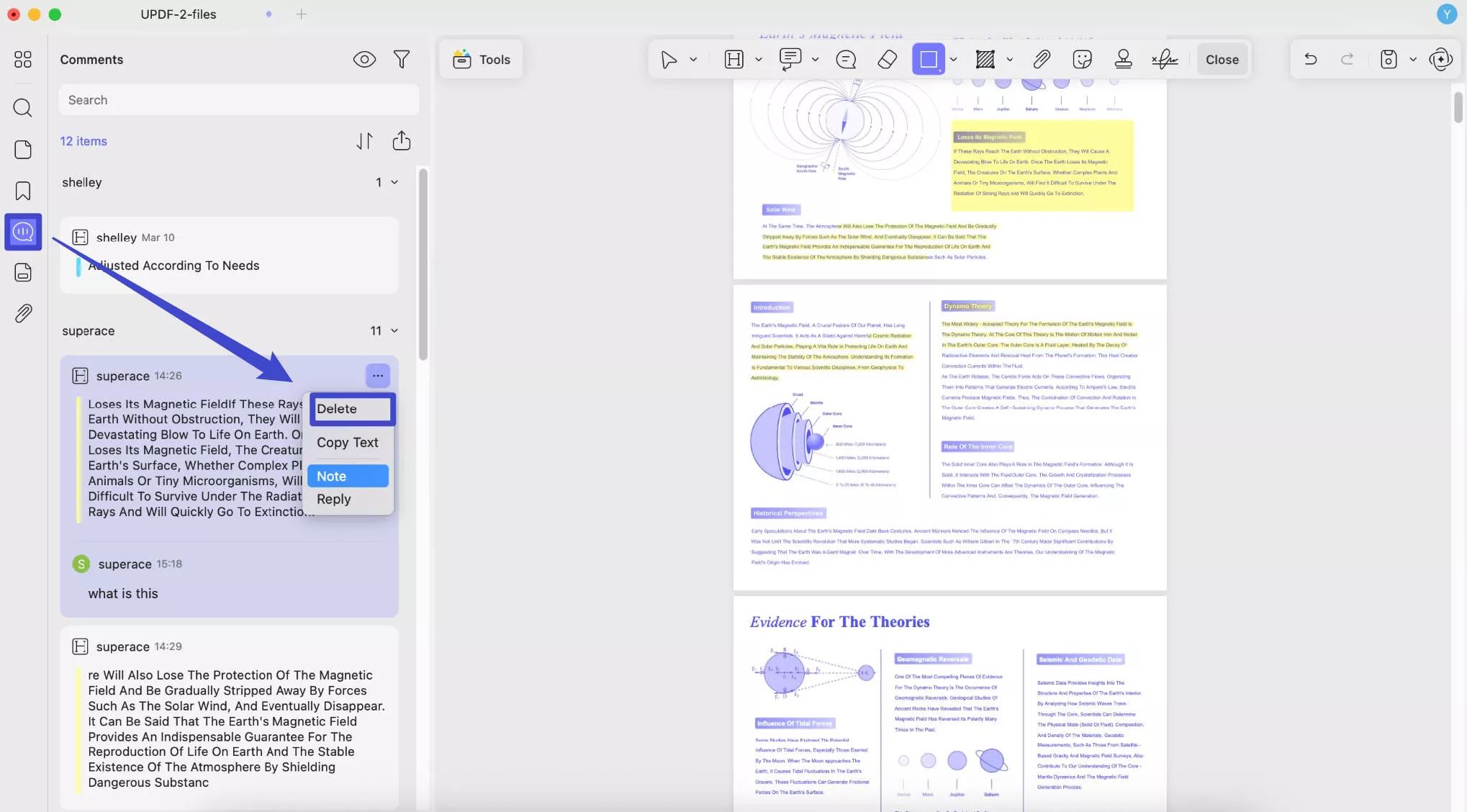This screenshot has height=812, width=1467.
Task: Select the attach file paperclip tool
Action: [1042, 60]
